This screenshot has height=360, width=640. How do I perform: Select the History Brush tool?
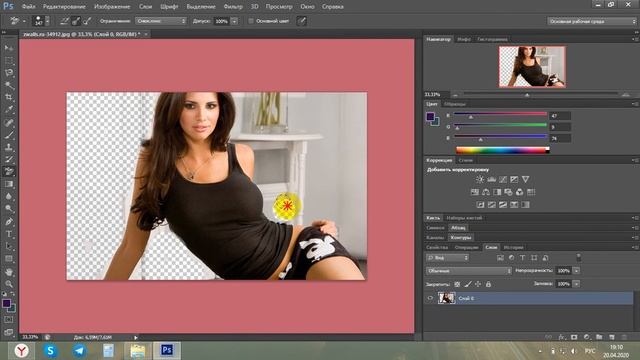point(9,159)
